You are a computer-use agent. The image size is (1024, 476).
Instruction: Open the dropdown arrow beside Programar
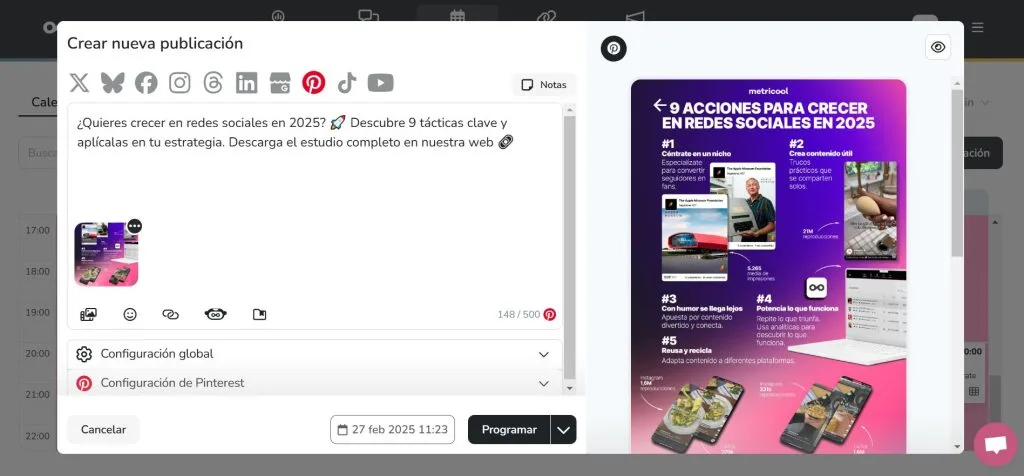(x=564, y=430)
